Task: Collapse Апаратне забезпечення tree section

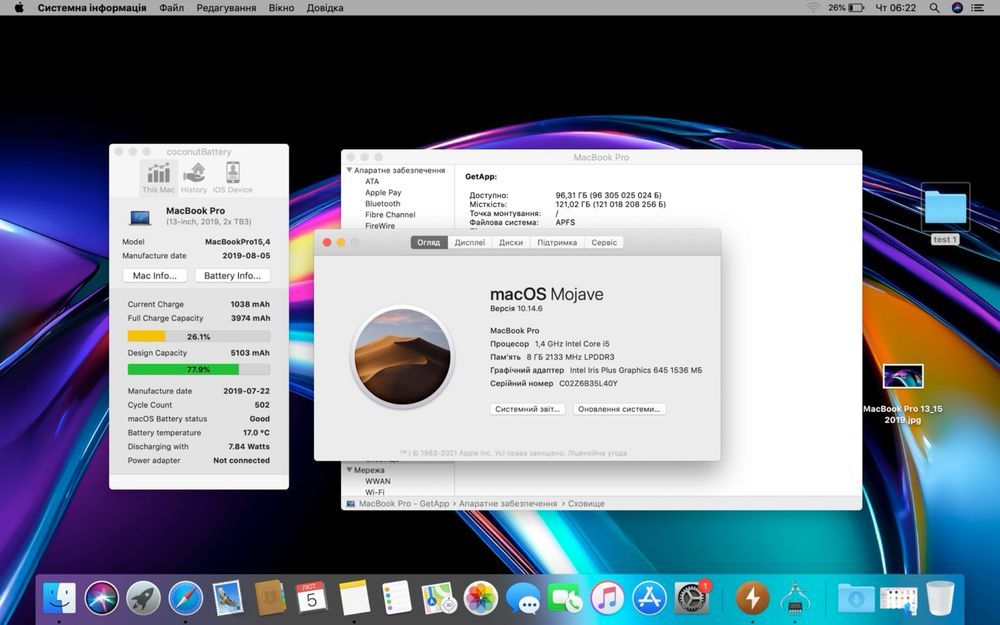Action: (x=349, y=170)
